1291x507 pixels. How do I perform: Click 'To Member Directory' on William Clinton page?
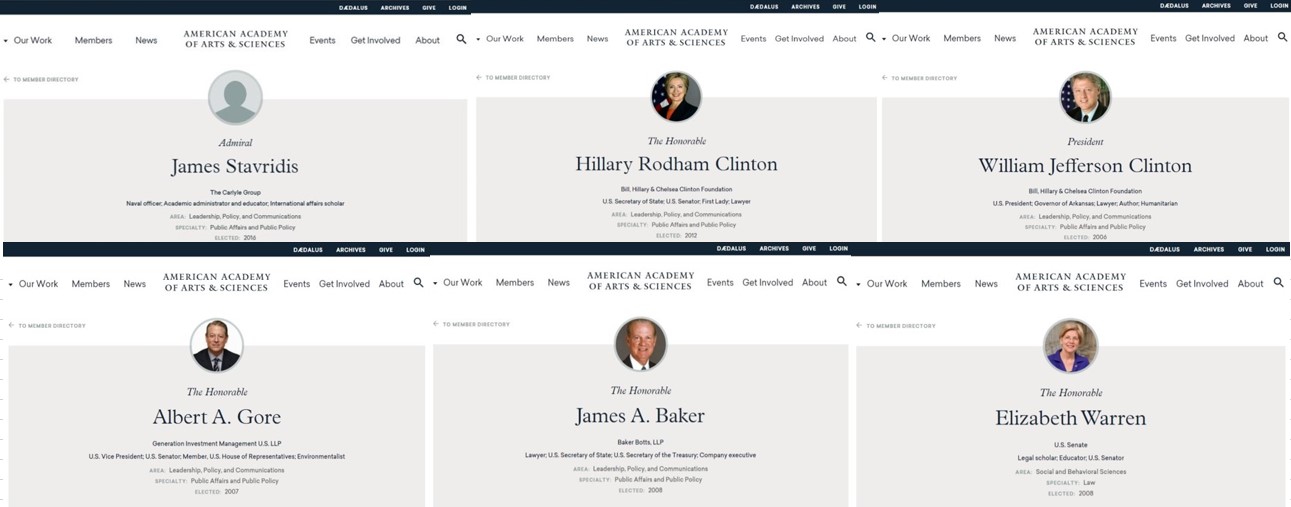click(924, 78)
